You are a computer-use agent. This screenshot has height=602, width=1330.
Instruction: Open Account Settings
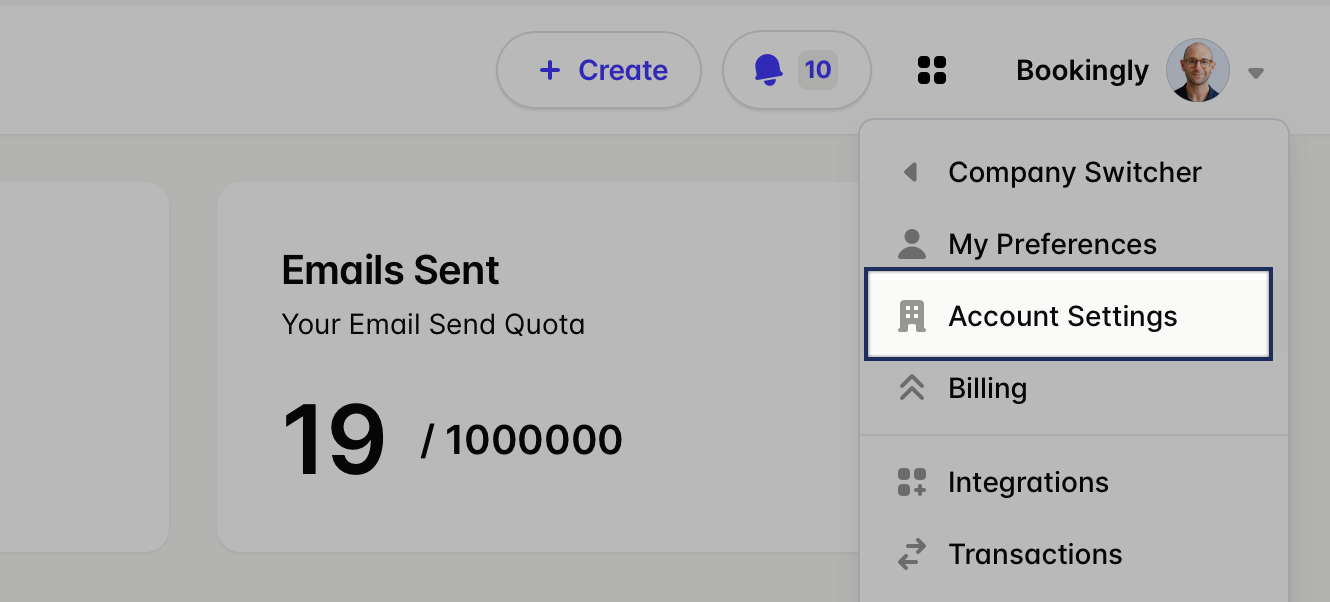[x=1062, y=316]
